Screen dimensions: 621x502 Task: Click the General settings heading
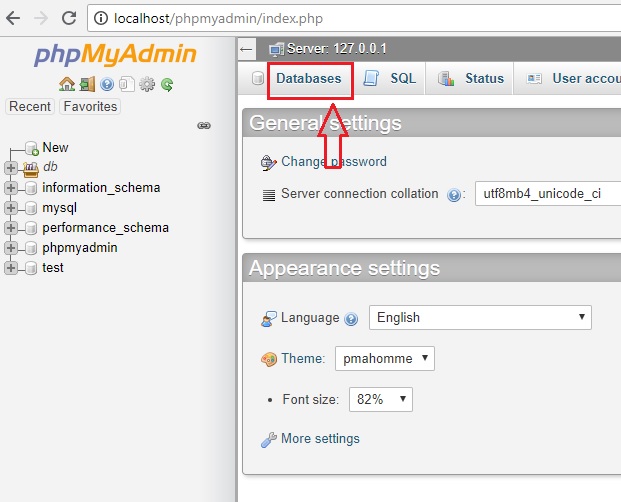[x=325, y=123]
